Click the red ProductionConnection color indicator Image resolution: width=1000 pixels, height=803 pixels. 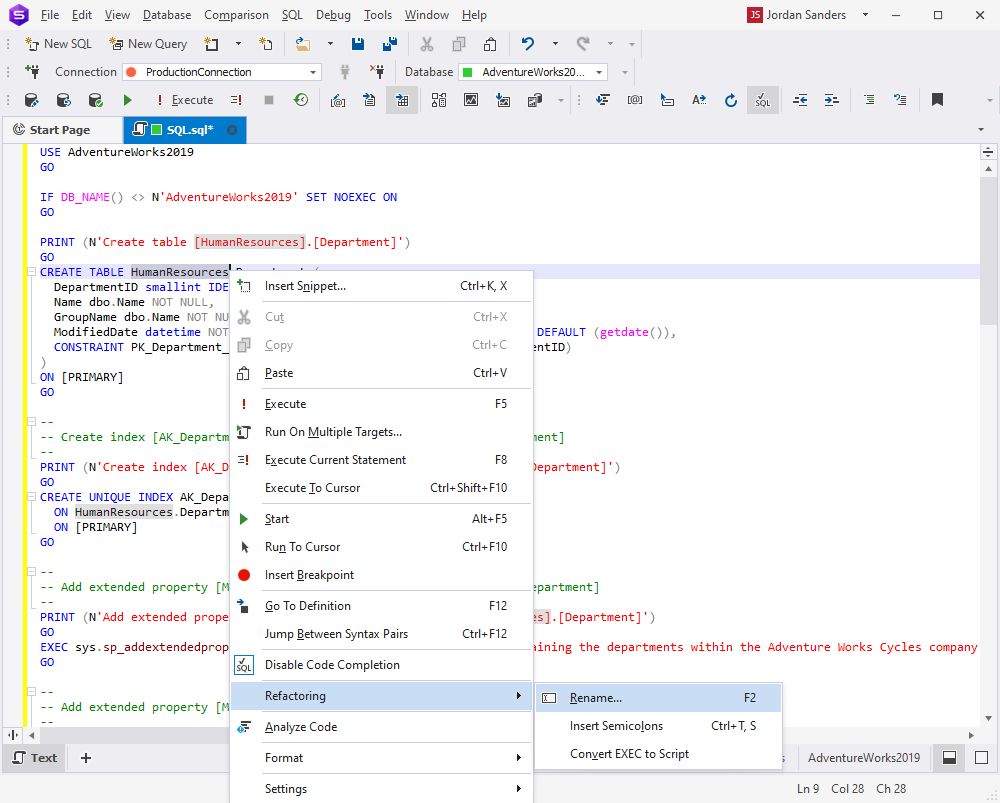point(131,72)
